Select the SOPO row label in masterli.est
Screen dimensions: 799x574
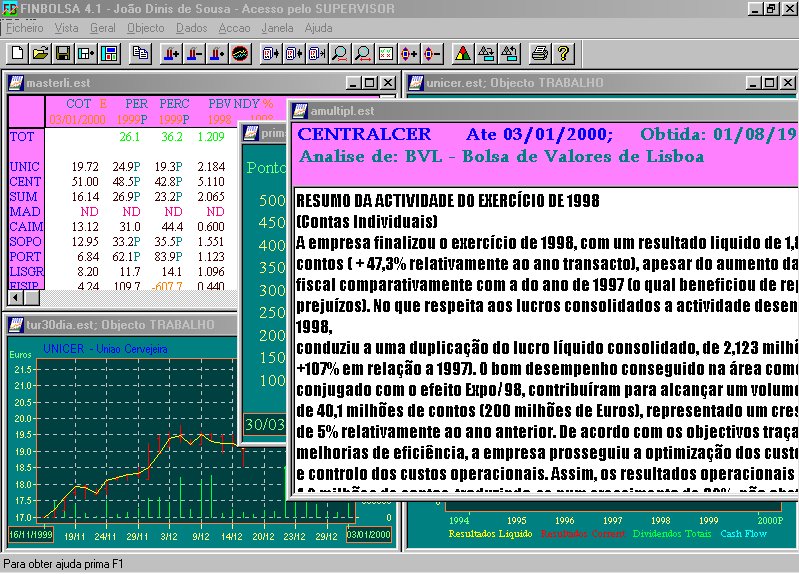click(x=25, y=242)
